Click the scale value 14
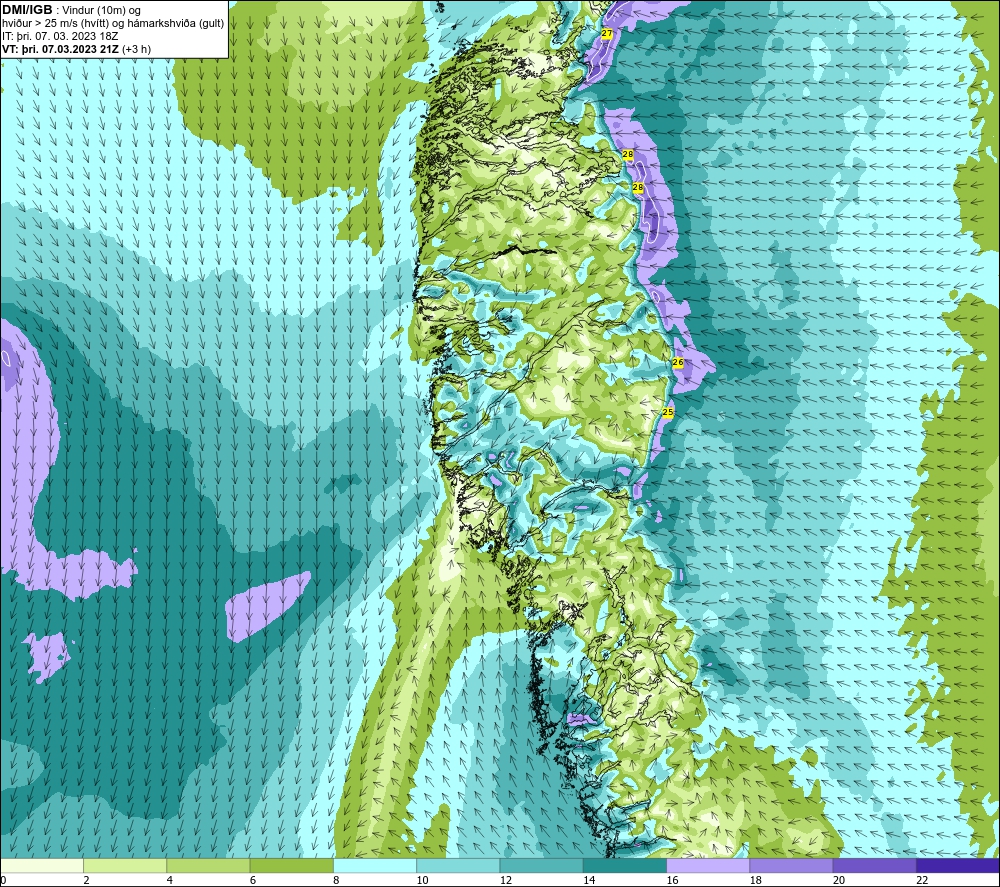Viewport: 1000px width, 887px height. pos(589,881)
